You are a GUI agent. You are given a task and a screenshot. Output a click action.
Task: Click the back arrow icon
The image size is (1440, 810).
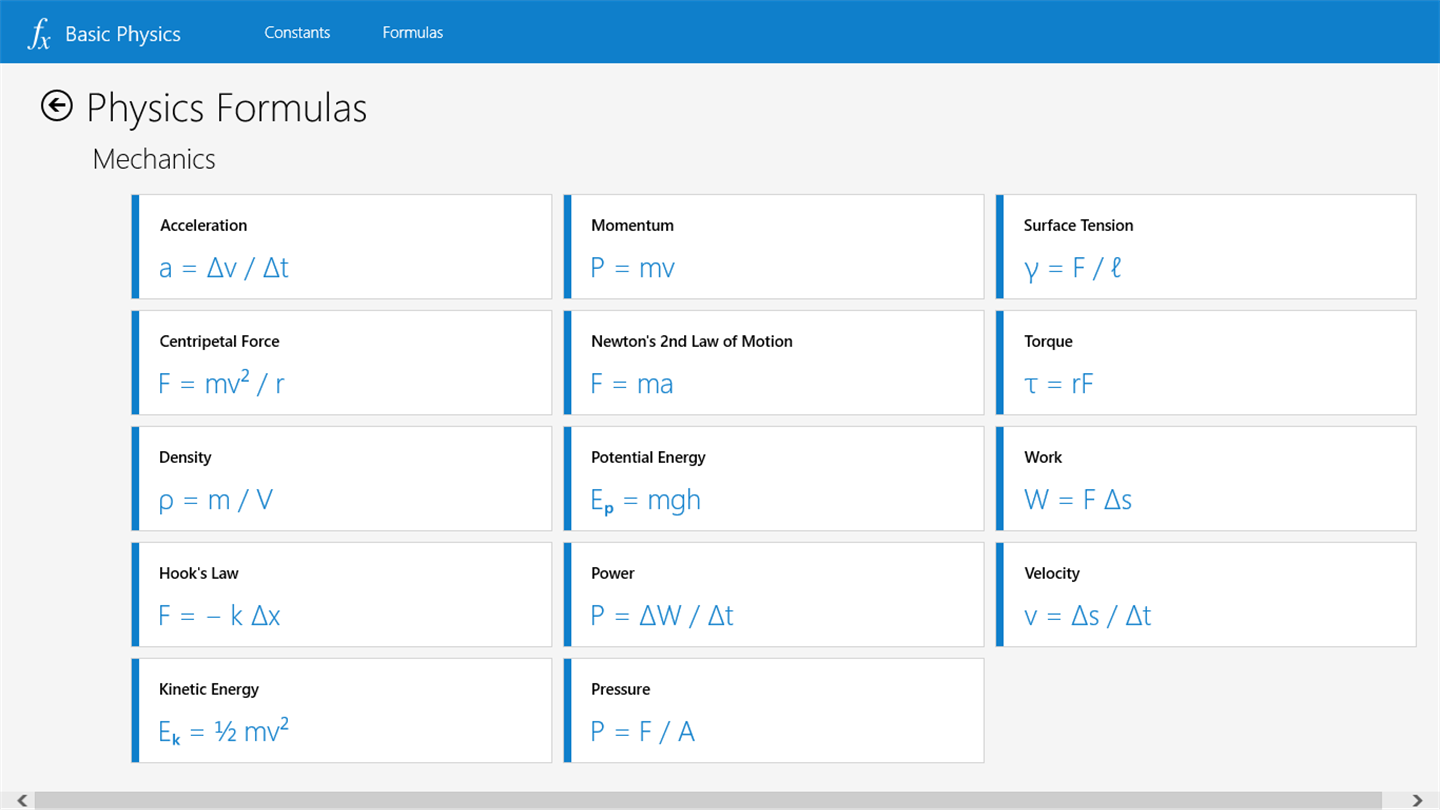57,106
